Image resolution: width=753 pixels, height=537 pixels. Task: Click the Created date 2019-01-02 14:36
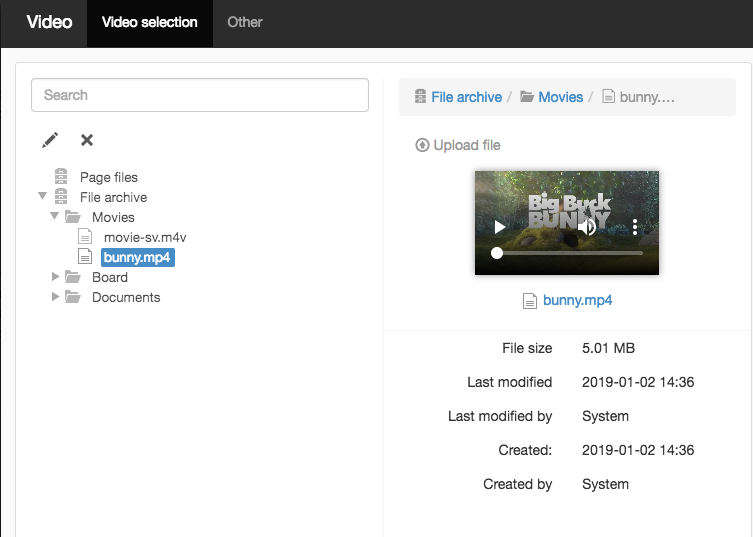(638, 451)
